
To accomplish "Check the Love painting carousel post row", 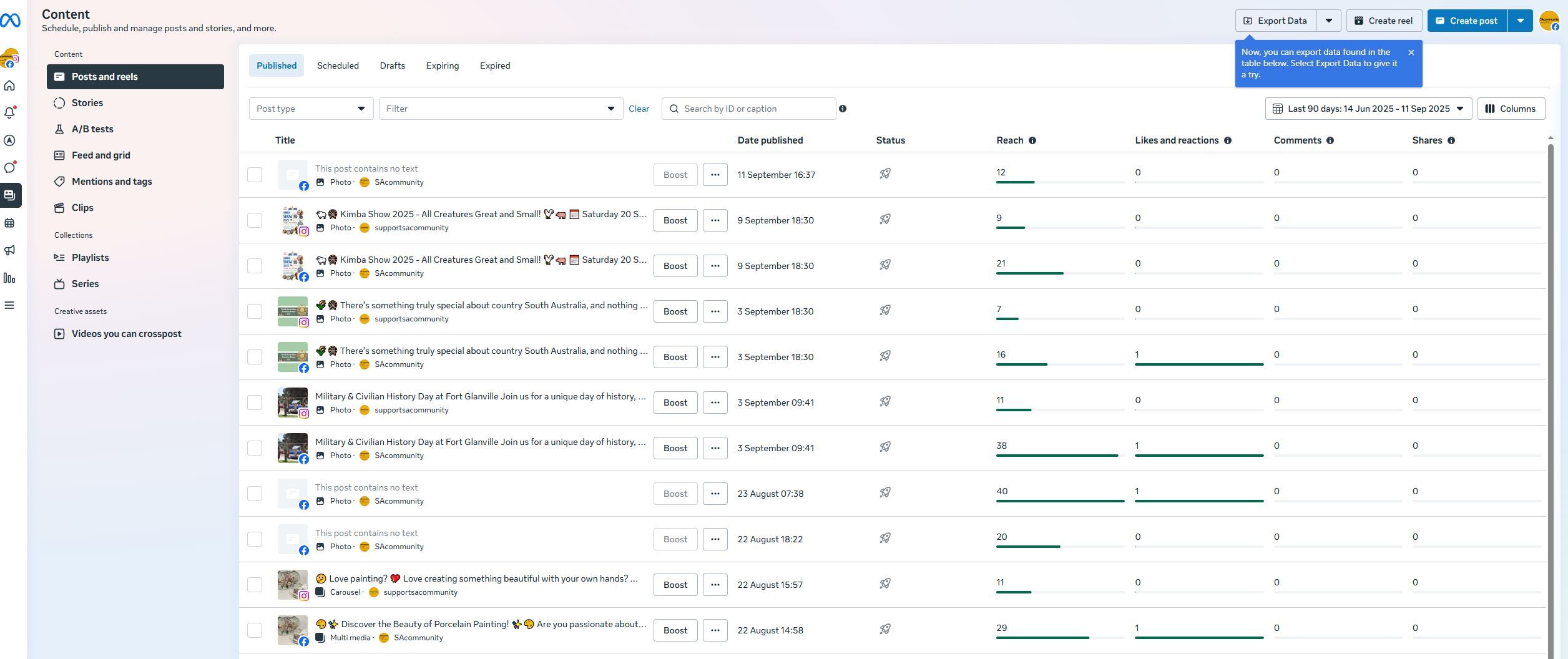I will point(255,585).
